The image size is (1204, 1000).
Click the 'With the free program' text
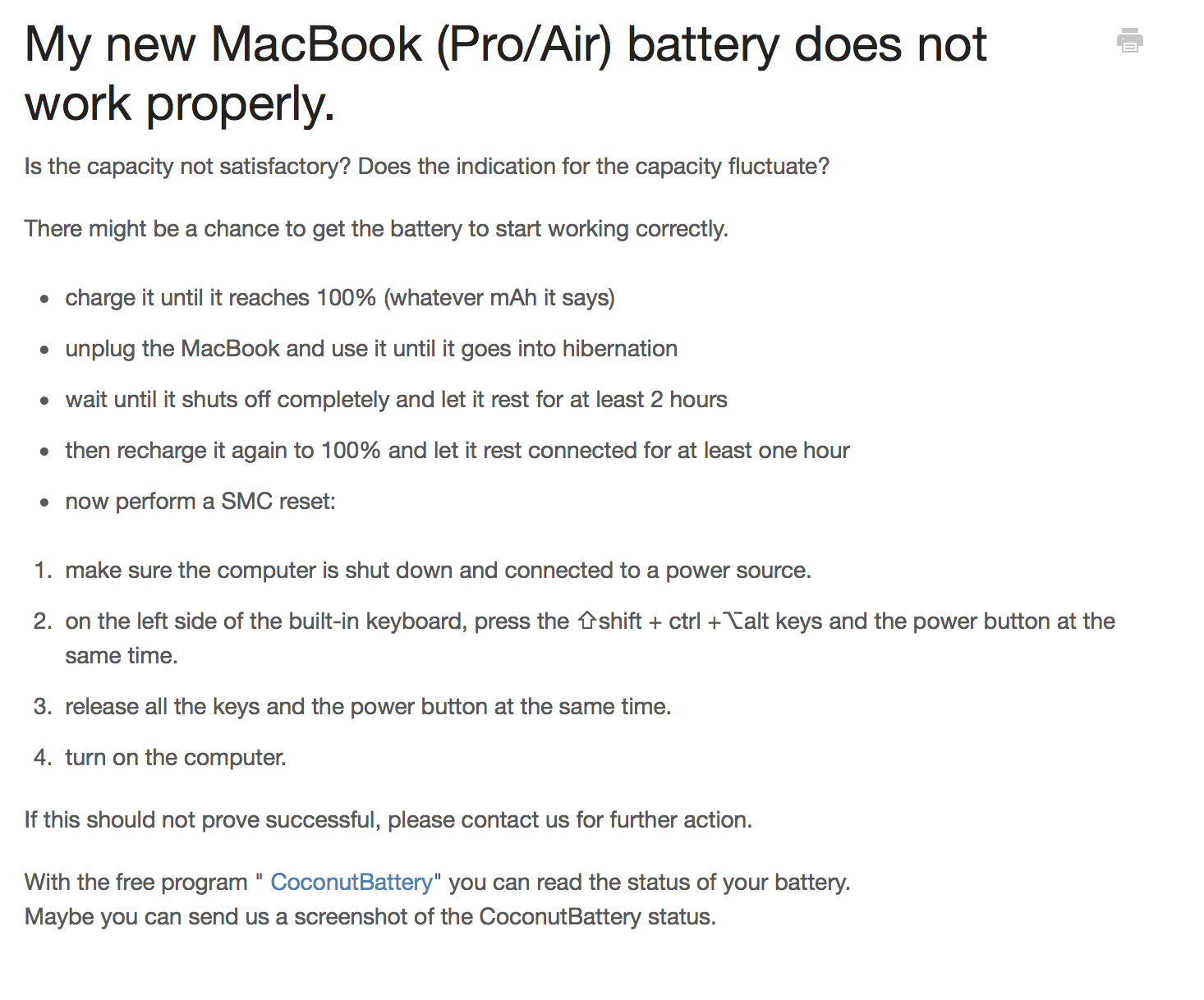(x=136, y=882)
